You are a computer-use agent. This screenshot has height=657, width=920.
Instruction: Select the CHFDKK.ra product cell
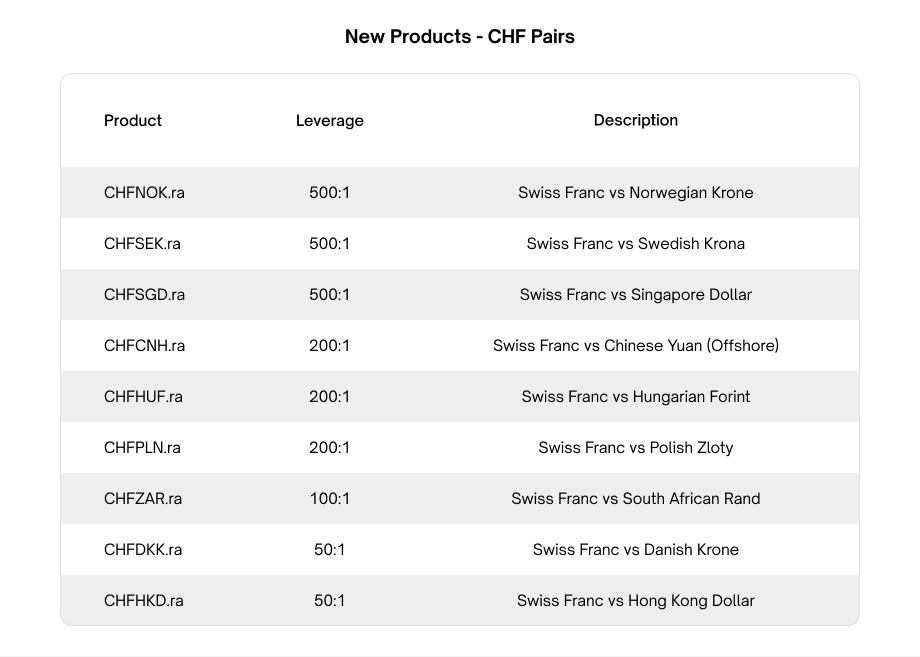[x=143, y=549]
